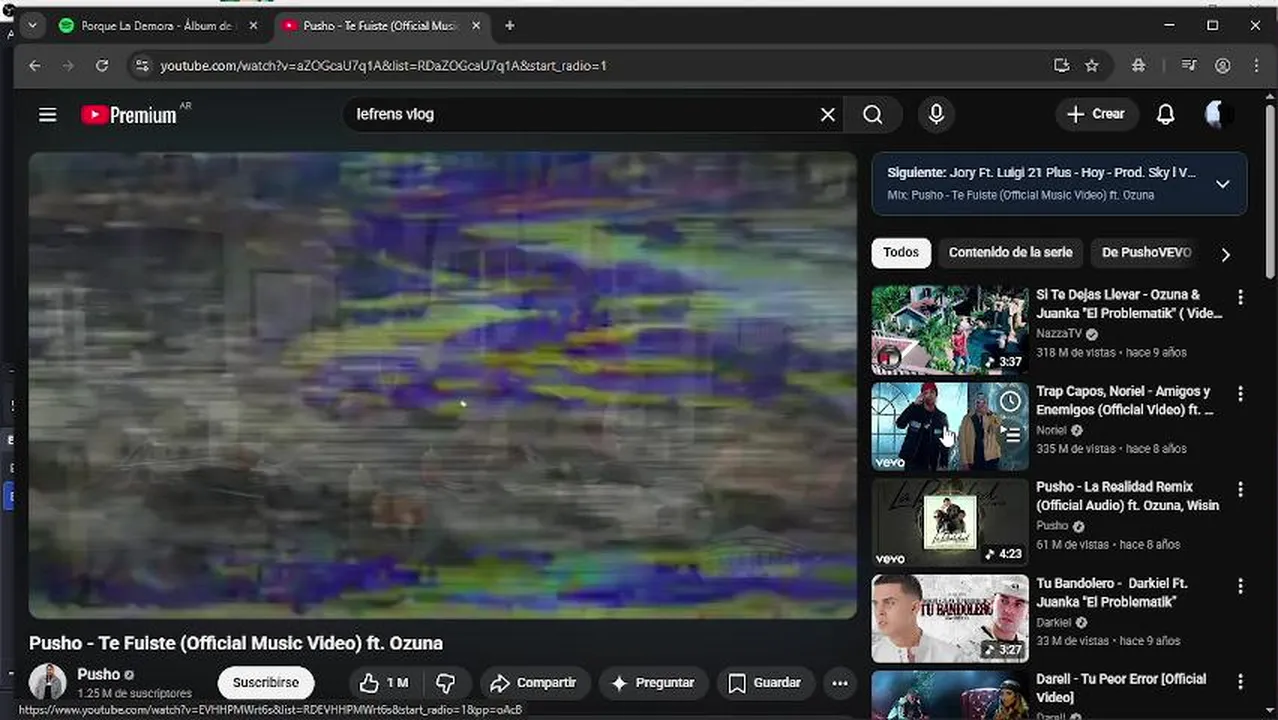This screenshot has width=1278, height=720.
Task: Open Pusho channel avatar
Action: point(47,681)
